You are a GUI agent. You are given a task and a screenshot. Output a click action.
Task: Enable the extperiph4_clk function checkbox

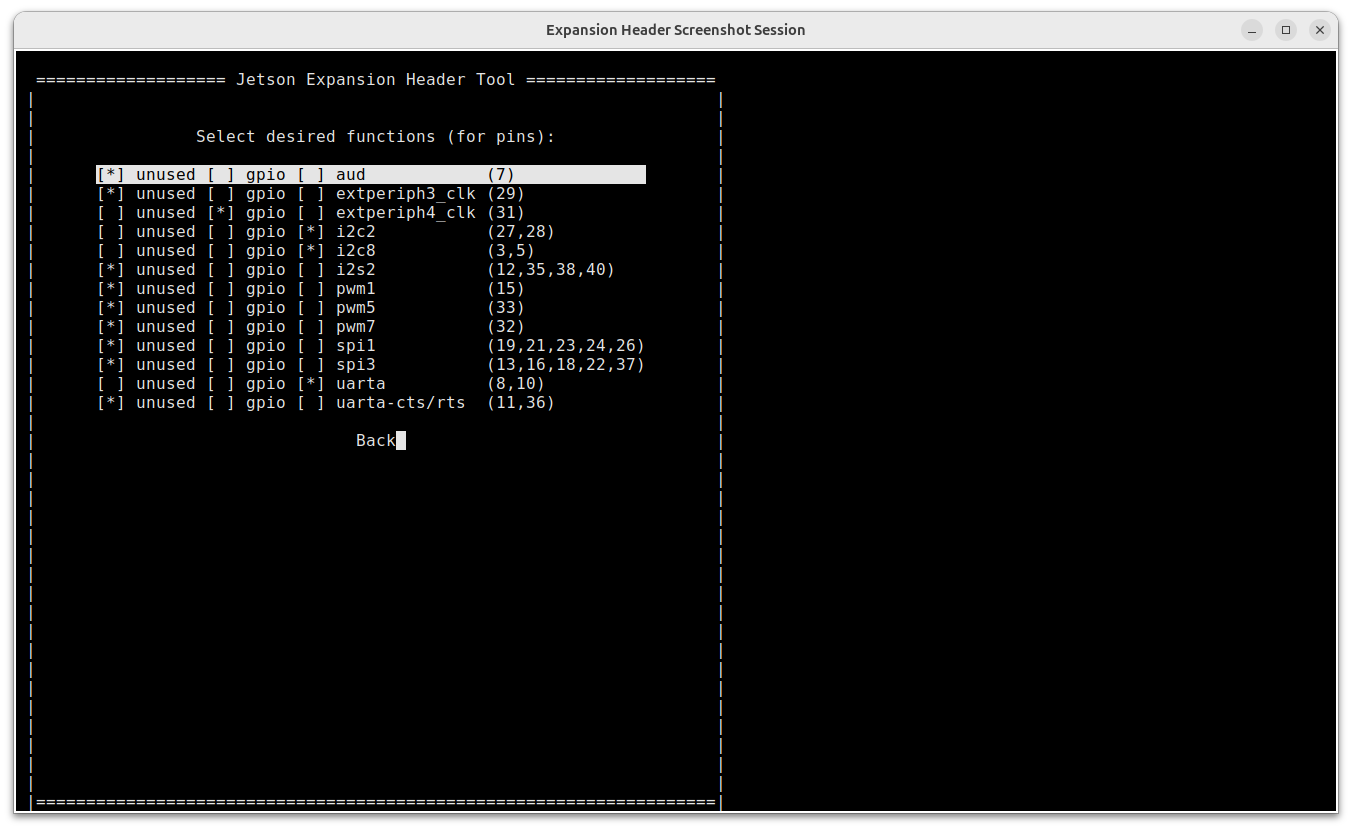click(x=311, y=213)
